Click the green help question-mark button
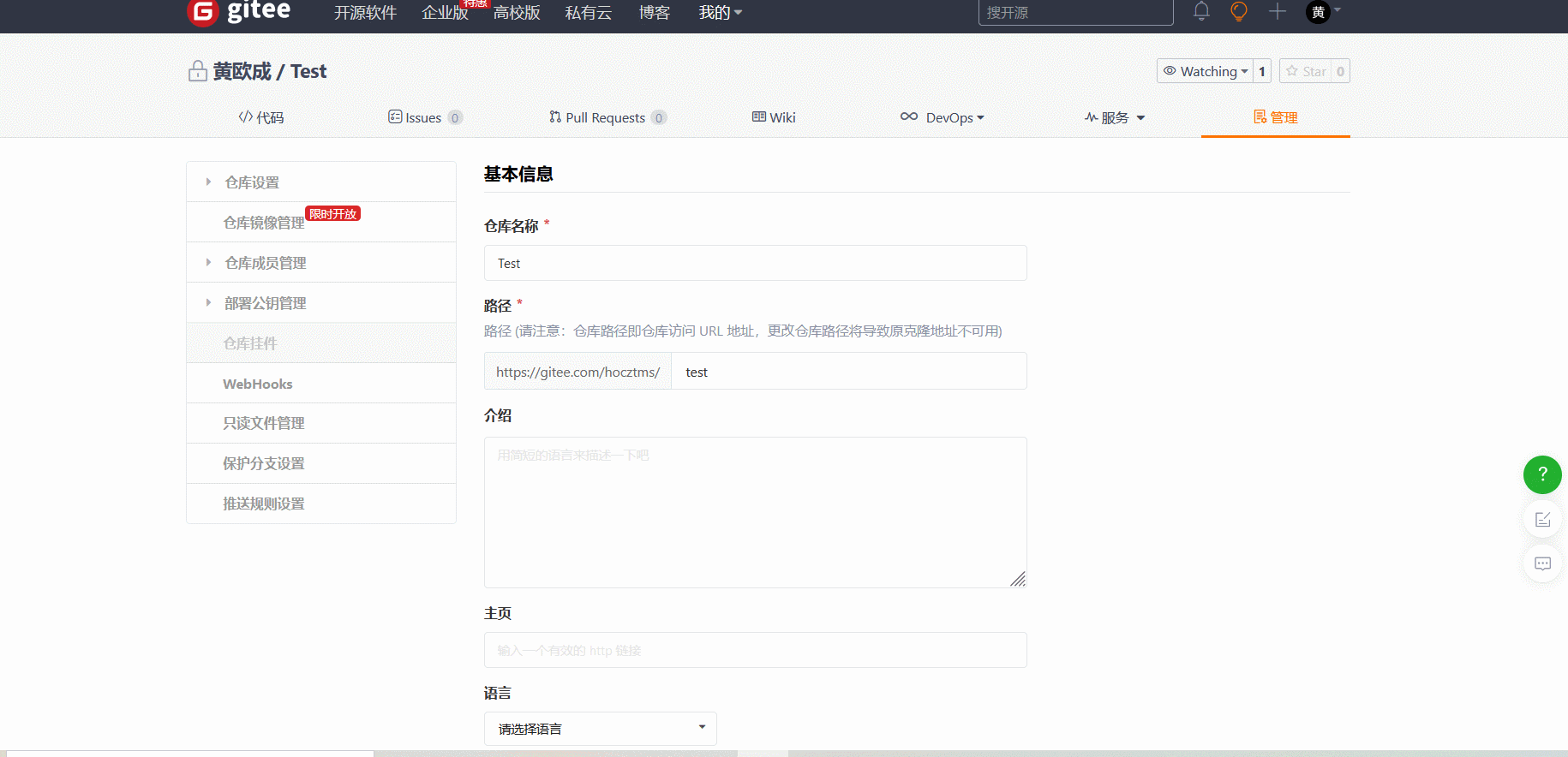 coord(1542,474)
